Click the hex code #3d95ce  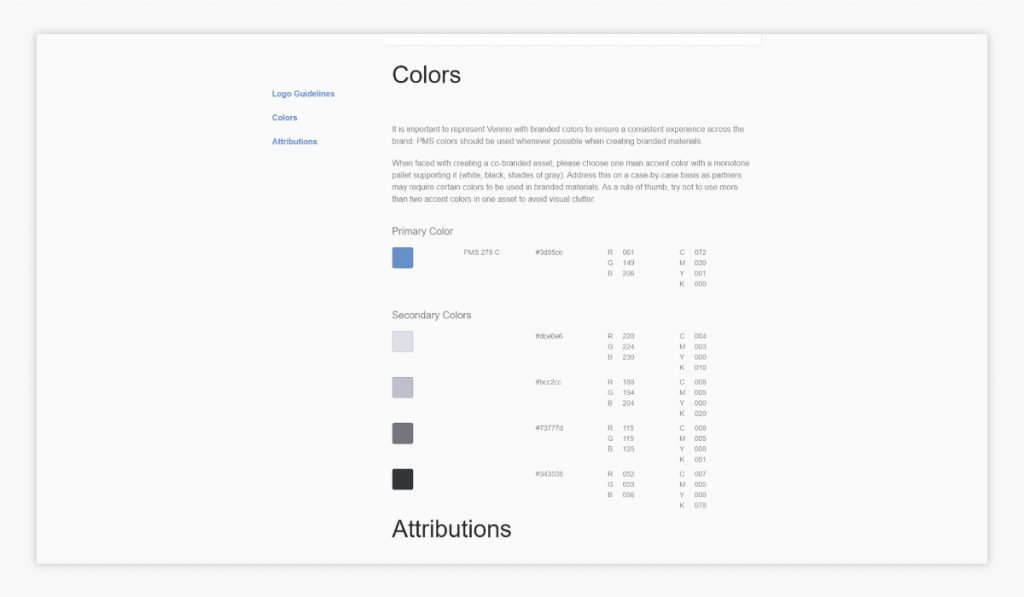coord(550,252)
